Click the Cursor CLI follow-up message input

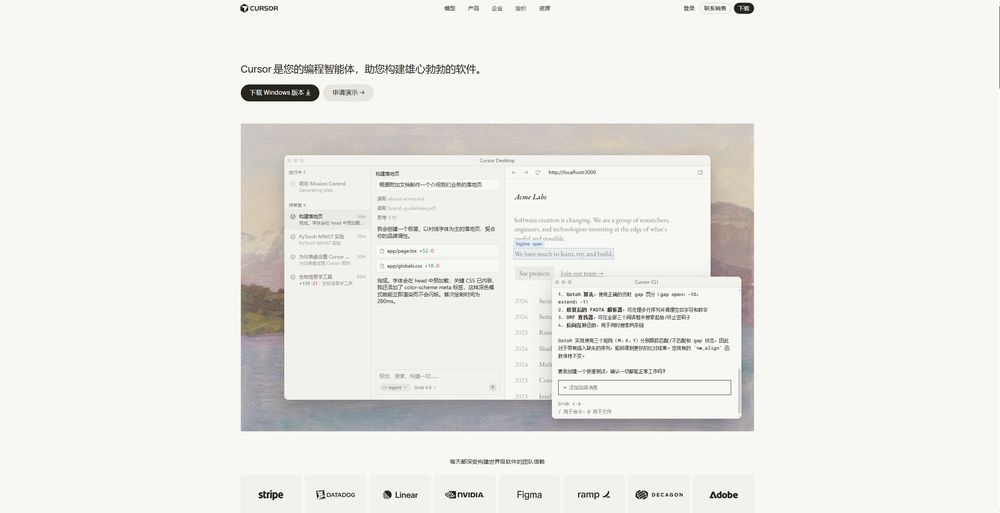[x=644, y=387]
